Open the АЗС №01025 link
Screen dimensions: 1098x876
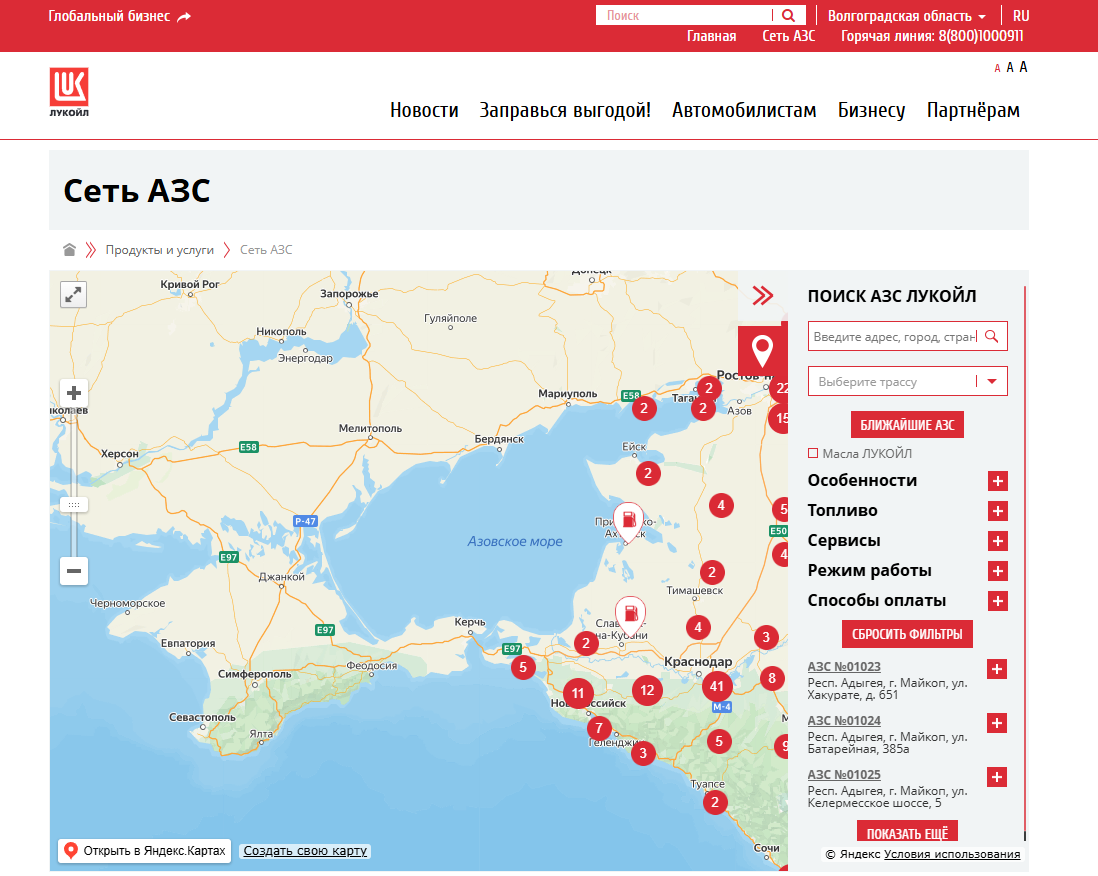click(x=844, y=775)
